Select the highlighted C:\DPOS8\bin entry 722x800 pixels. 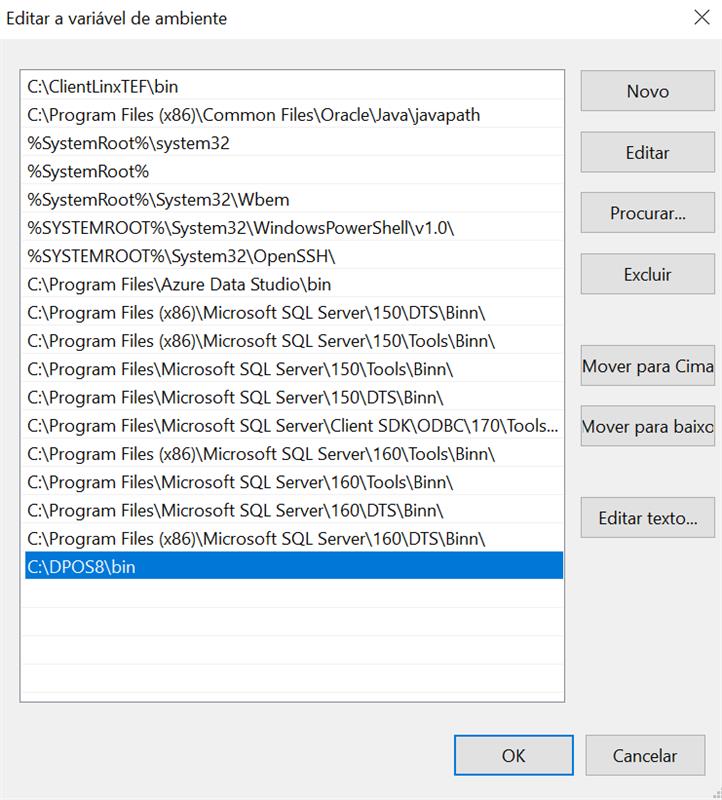click(x=81, y=567)
